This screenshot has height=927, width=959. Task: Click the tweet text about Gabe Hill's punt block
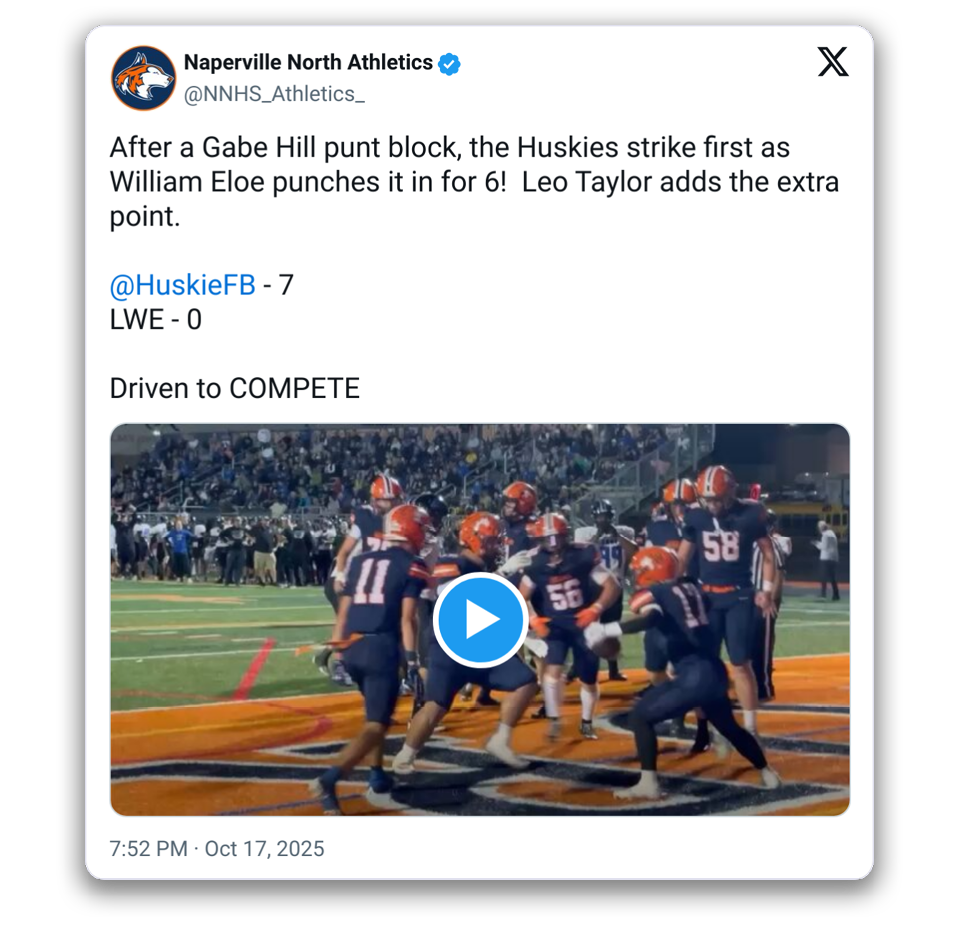[450, 148]
